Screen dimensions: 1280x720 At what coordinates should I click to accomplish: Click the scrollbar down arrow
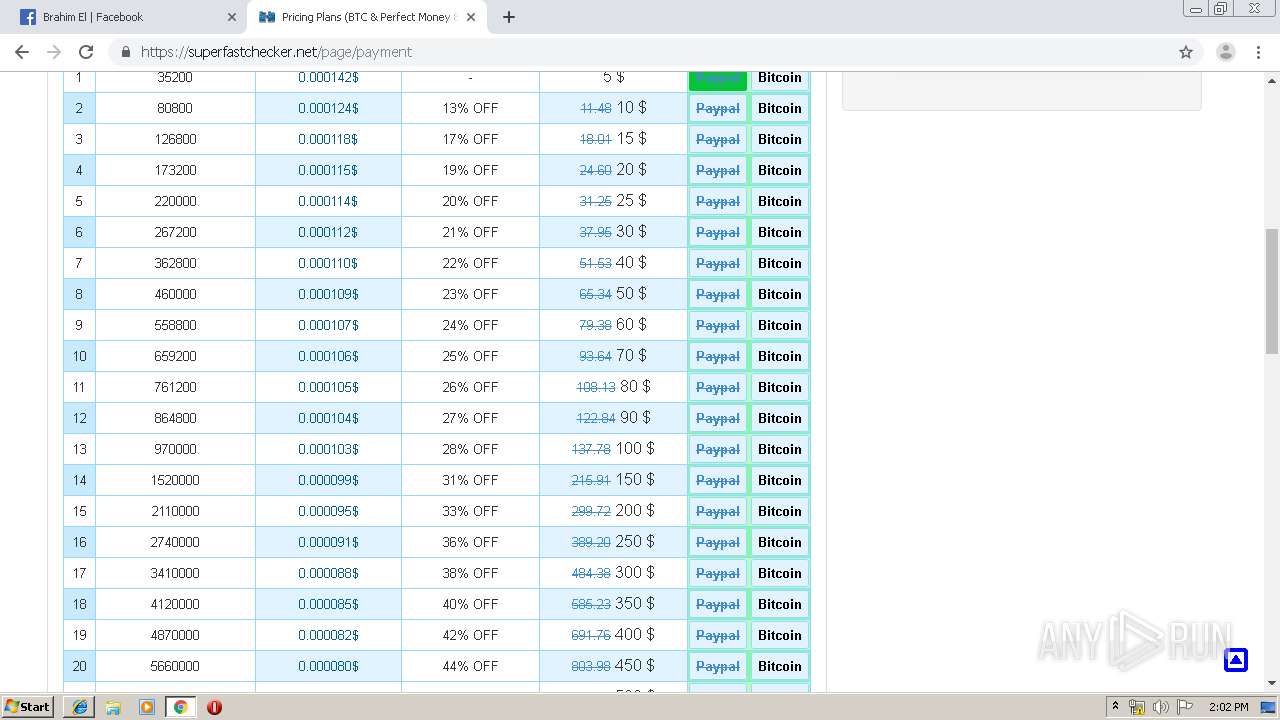[x=1272, y=683]
